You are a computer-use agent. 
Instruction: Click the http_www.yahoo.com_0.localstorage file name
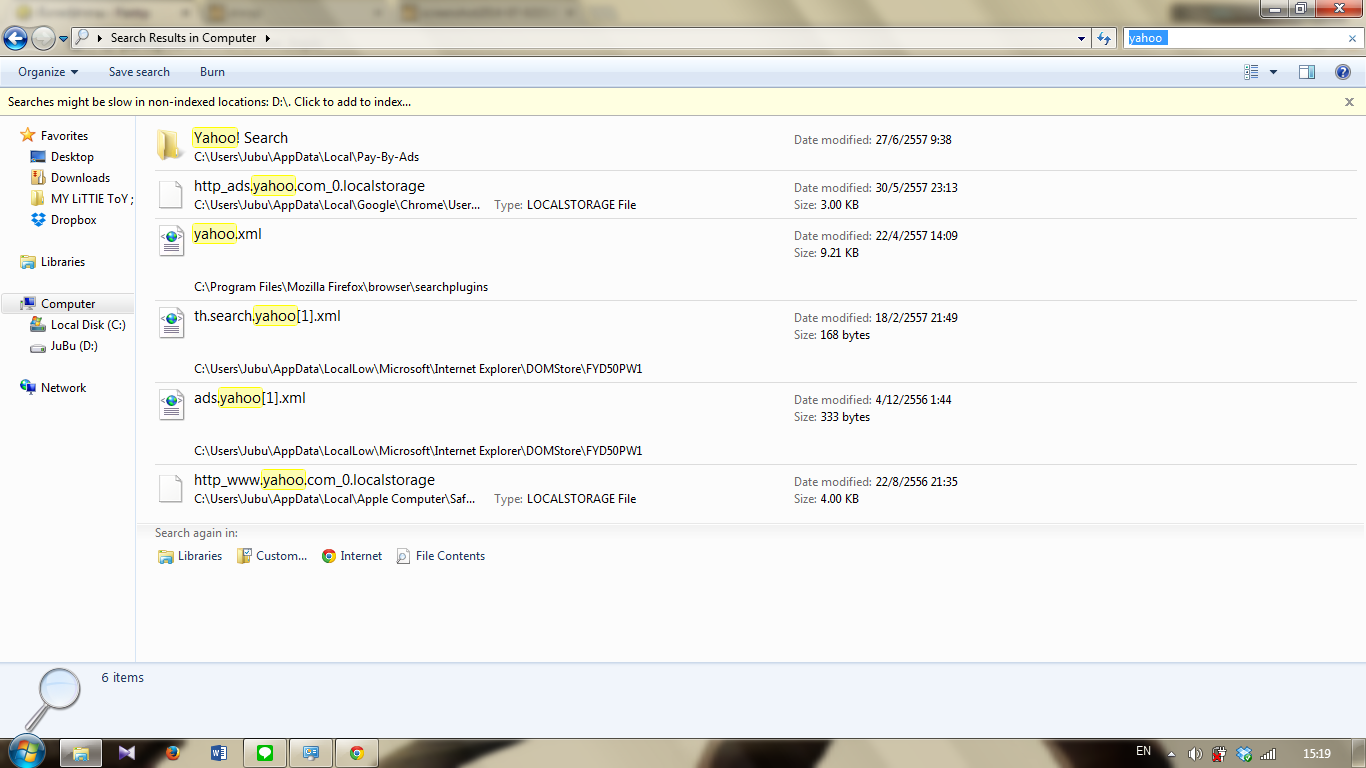tap(314, 480)
